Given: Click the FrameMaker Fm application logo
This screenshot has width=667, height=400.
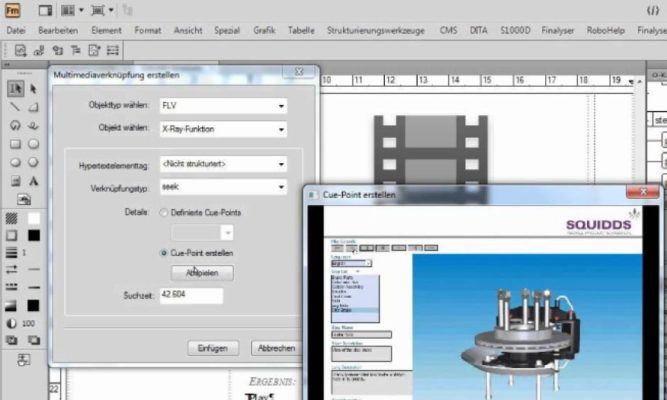Looking at the screenshot, I should pos(14,11).
